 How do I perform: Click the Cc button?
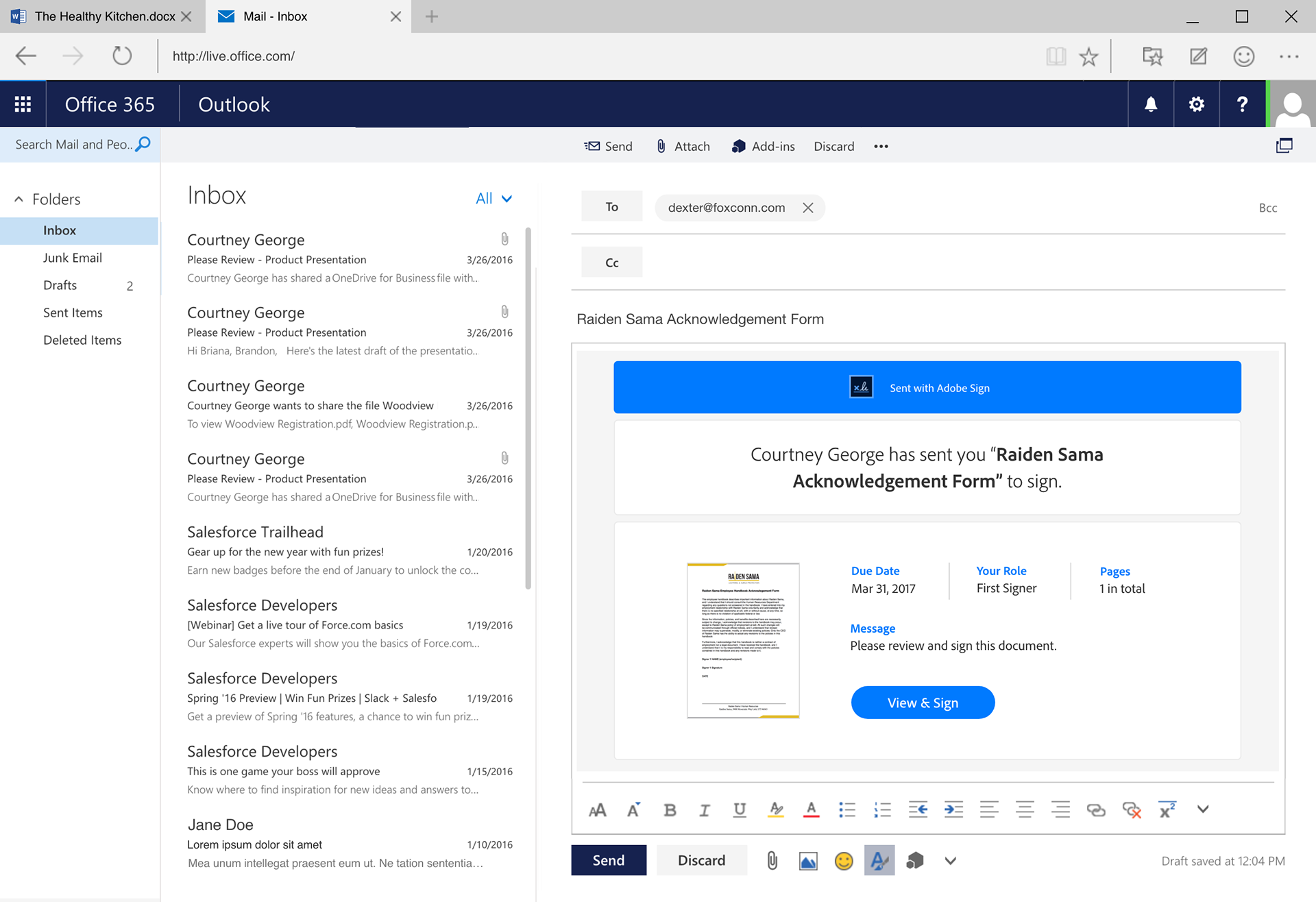tap(611, 263)
